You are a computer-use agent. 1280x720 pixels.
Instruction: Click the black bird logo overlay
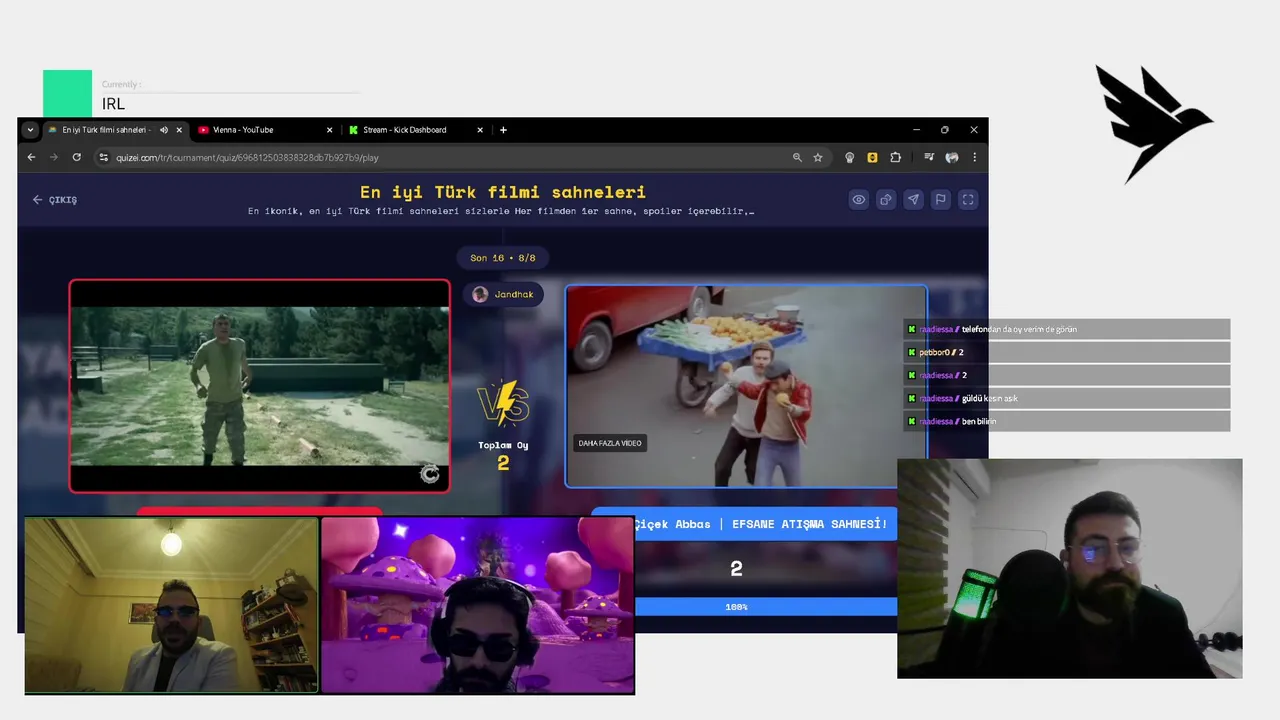[1153, 124]
